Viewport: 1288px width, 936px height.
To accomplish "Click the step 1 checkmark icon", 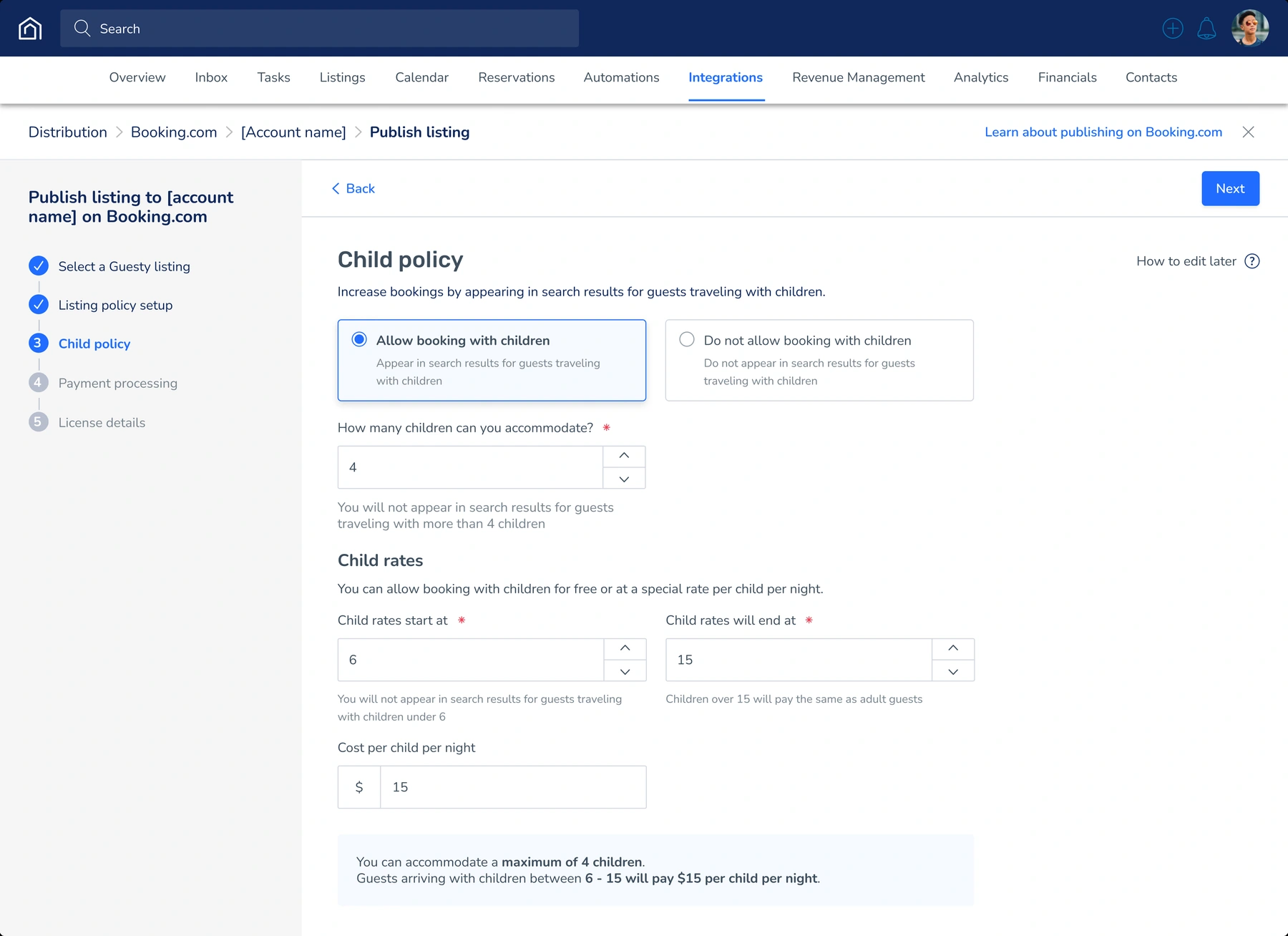I will coord(39,266).
